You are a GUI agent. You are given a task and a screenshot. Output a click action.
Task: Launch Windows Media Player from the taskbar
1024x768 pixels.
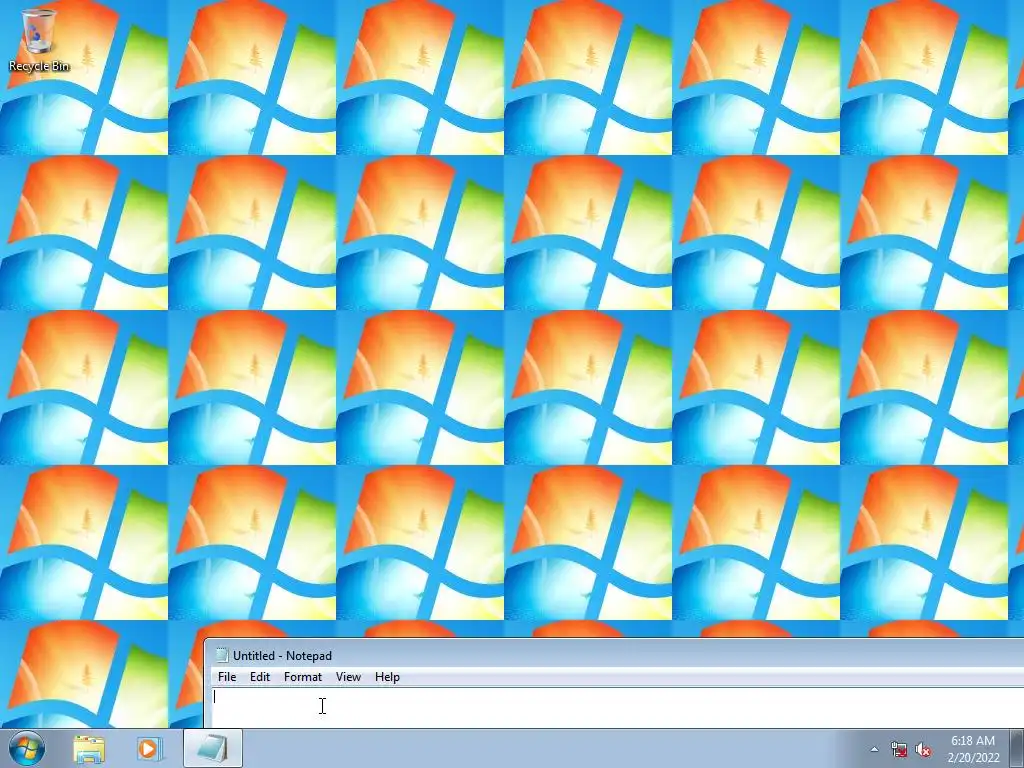click(148, 749)
